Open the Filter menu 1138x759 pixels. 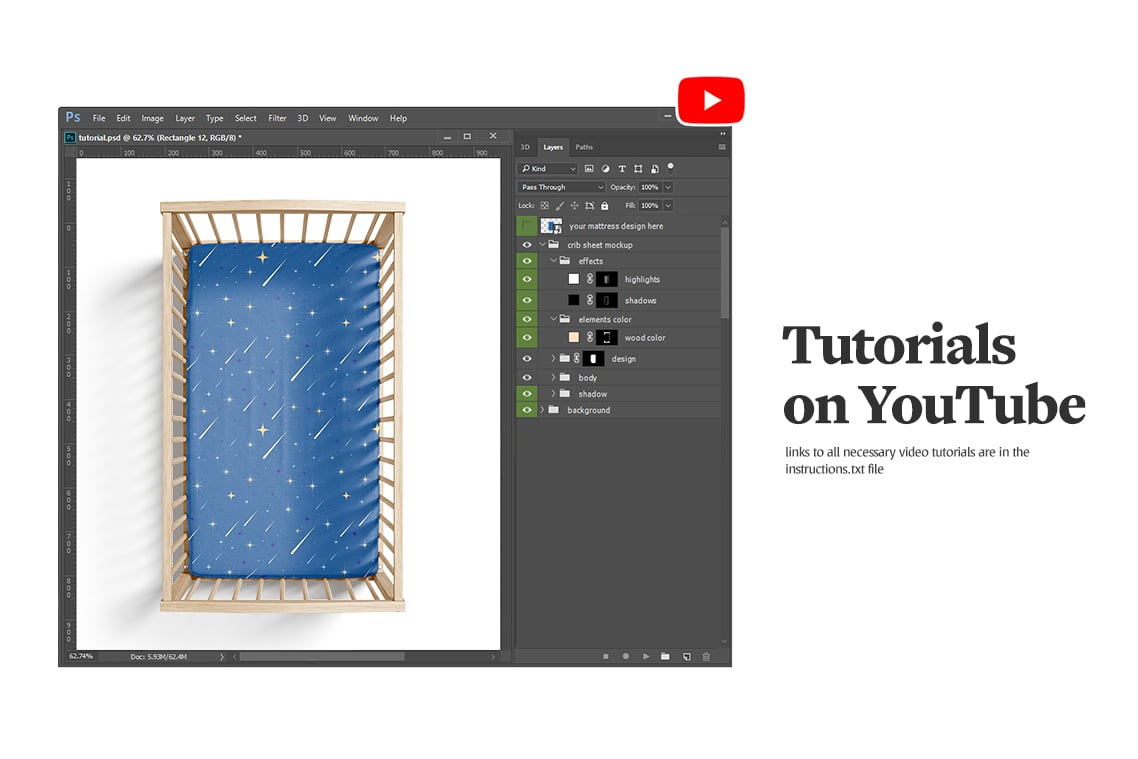click(x=277, y=118)
